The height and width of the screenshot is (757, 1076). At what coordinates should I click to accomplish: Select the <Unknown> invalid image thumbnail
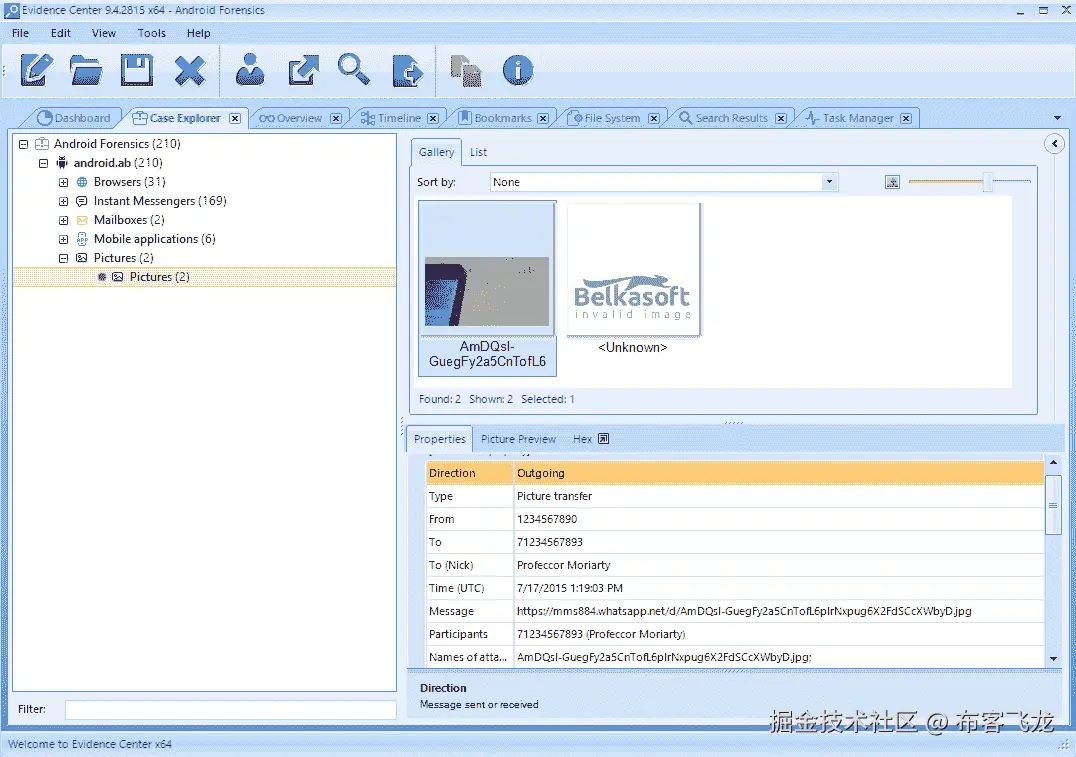tap(633, 279)
